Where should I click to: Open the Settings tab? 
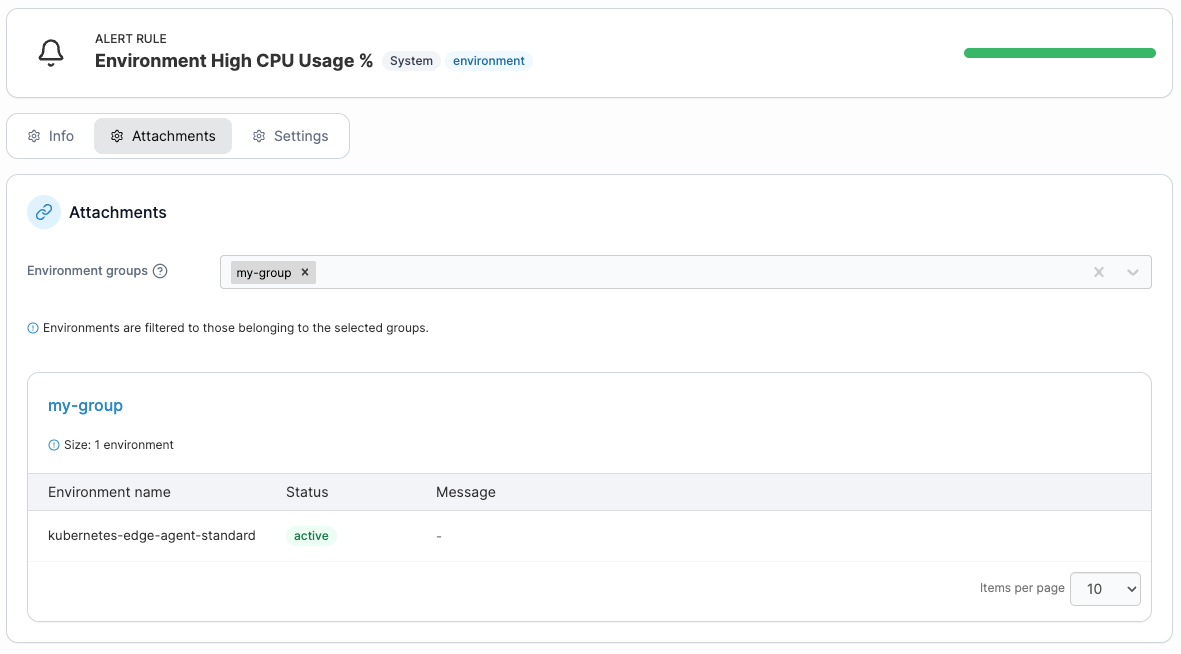[x=291, y=136]
